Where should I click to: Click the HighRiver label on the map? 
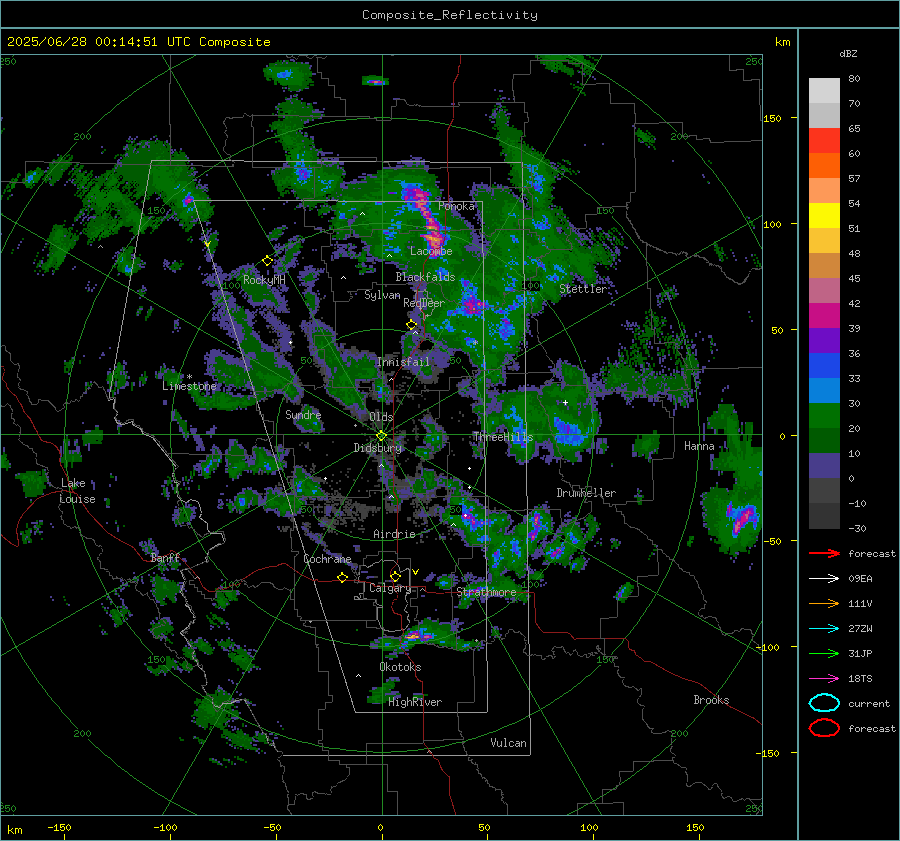(414, 702)
